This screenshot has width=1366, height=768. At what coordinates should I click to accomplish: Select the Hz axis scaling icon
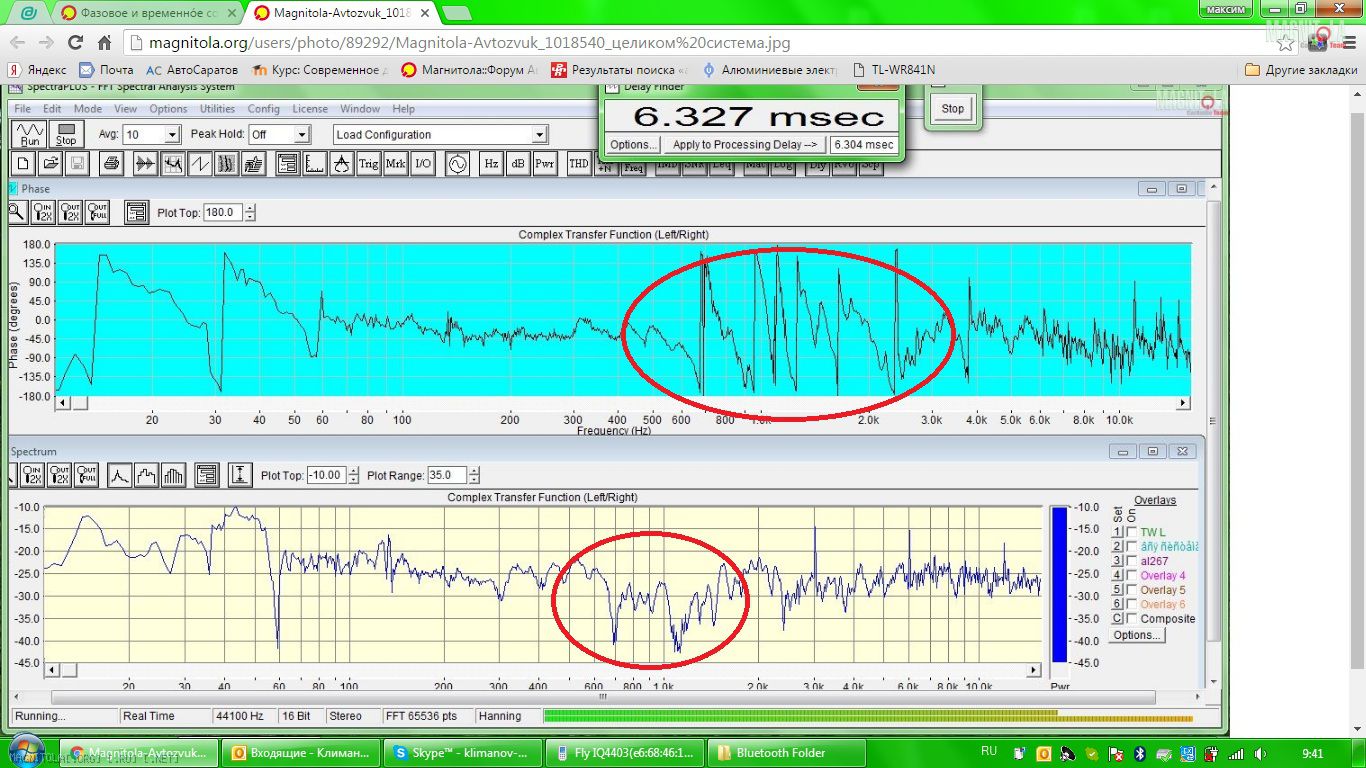(x=491, y=164)
